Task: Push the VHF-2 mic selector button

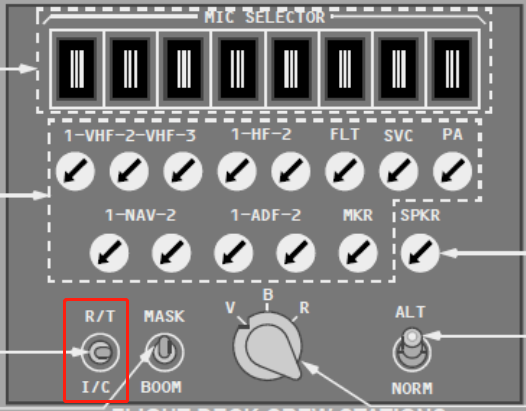Action: [x=130, y=69]
